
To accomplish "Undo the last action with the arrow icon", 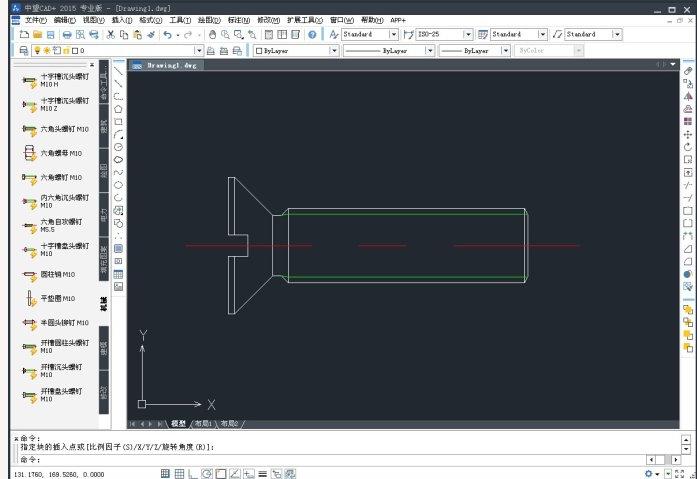I will (x=167, y=34).
